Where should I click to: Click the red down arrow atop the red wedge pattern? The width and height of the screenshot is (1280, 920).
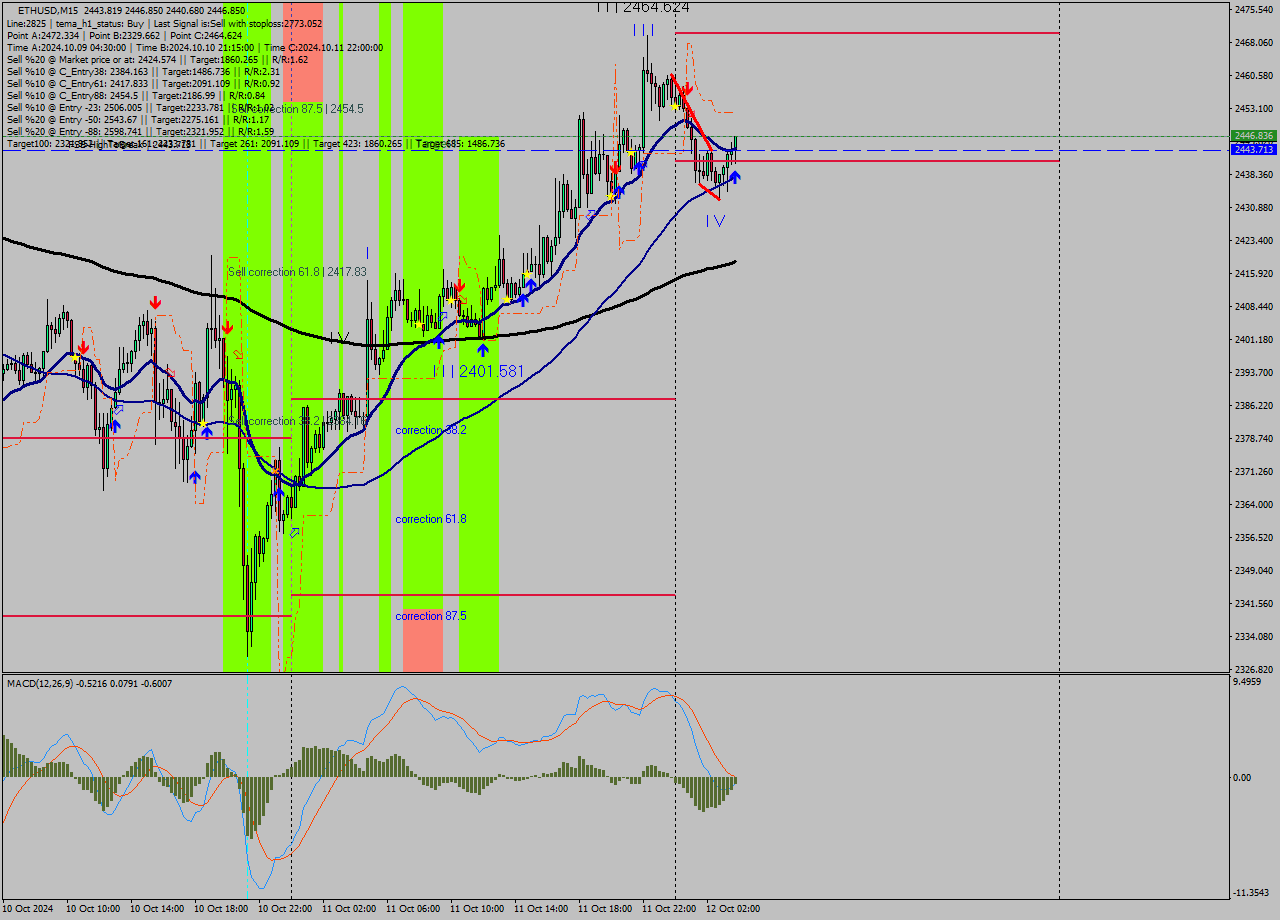[688, 89]
